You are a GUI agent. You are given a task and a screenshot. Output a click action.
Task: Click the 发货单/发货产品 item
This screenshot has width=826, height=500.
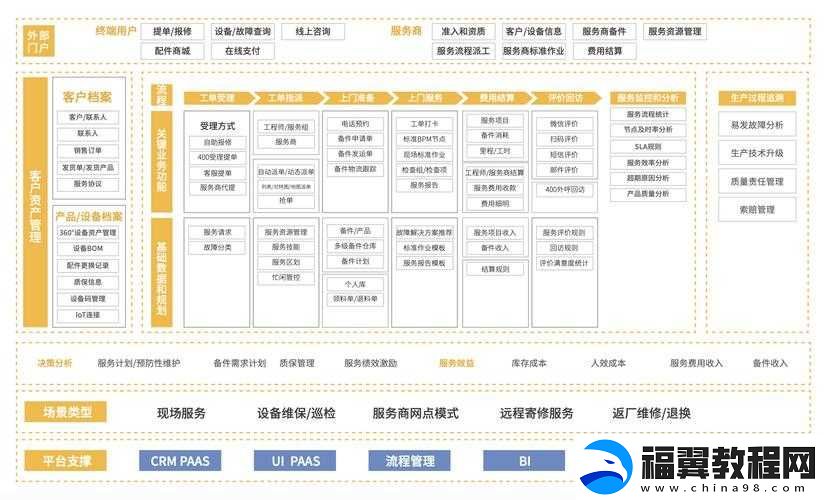87,168
